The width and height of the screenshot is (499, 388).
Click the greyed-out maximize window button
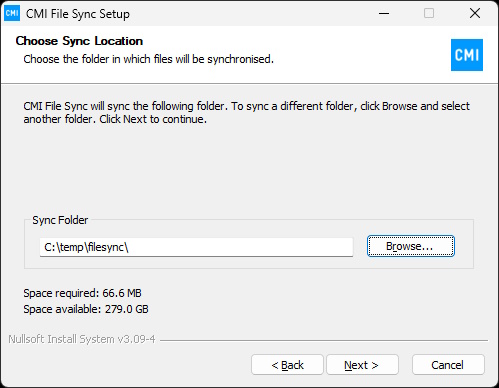(x=429, y=13)
